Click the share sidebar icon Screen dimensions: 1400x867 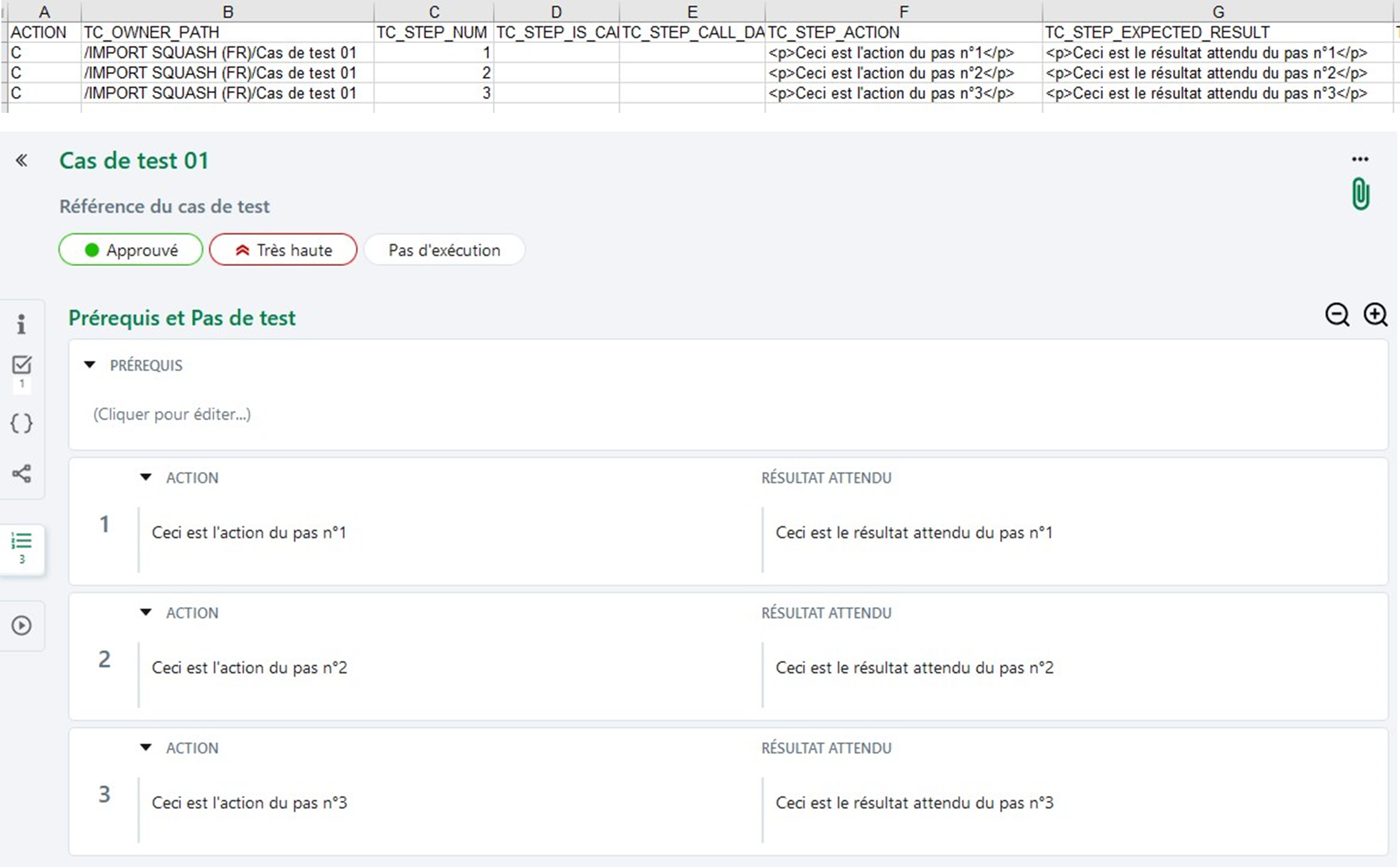[x=22, y=474]
